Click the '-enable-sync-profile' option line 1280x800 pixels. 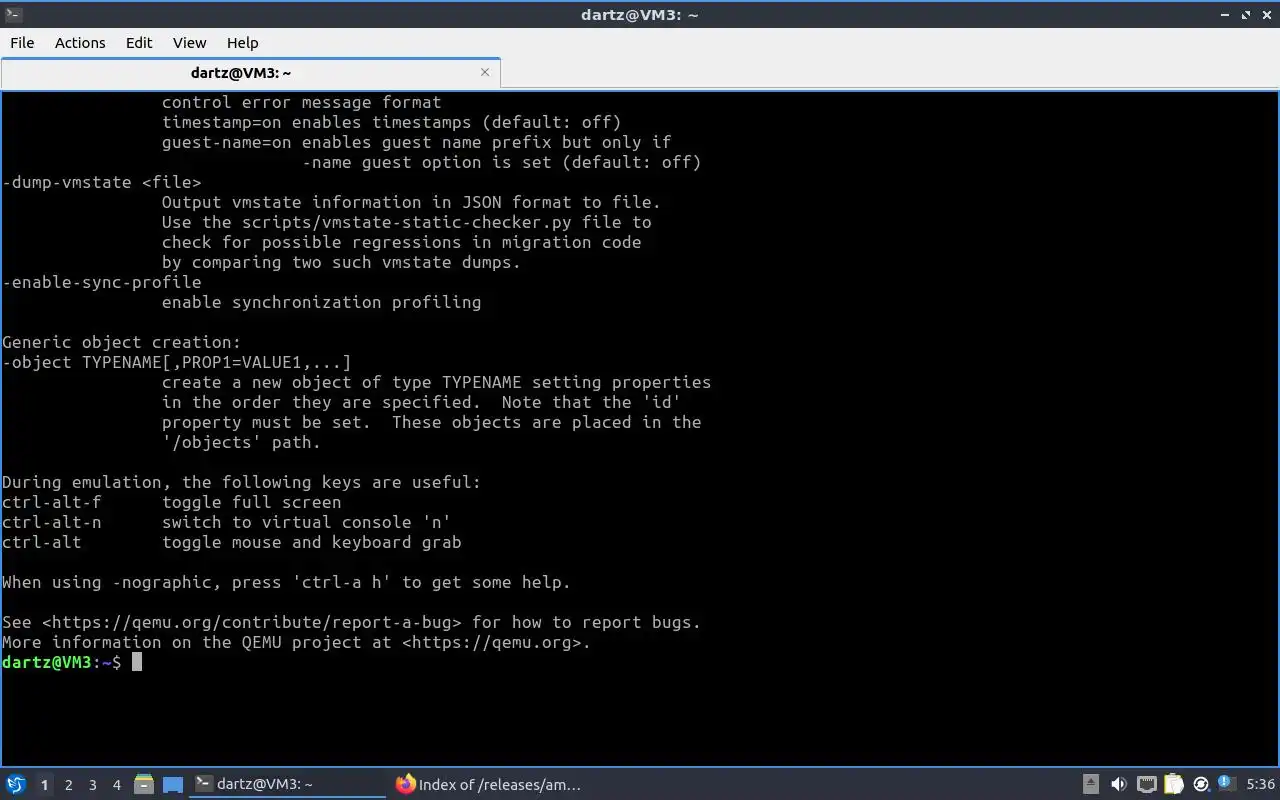point(102,282)
